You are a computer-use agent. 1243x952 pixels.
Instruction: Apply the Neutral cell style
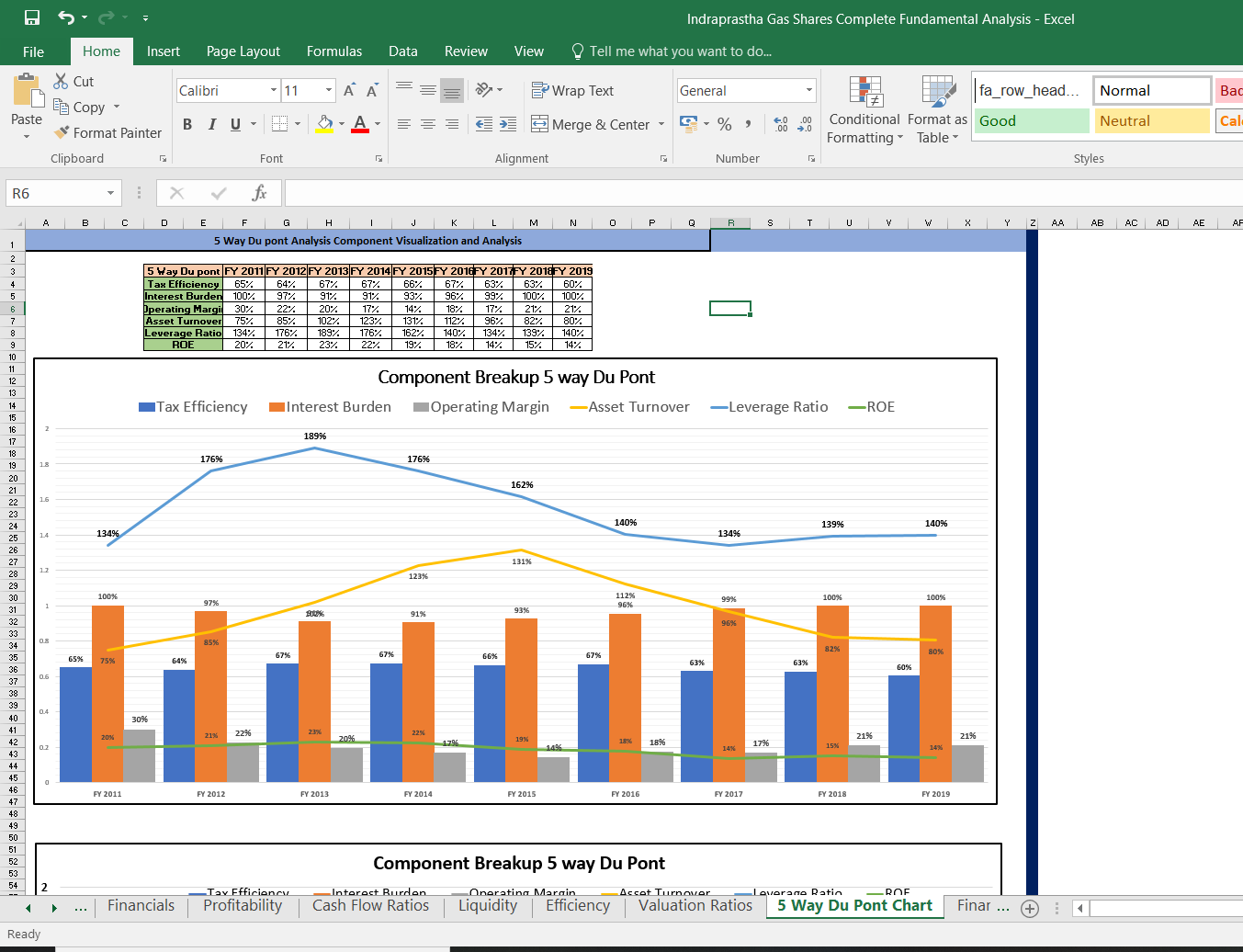[x=1152, y=121]
